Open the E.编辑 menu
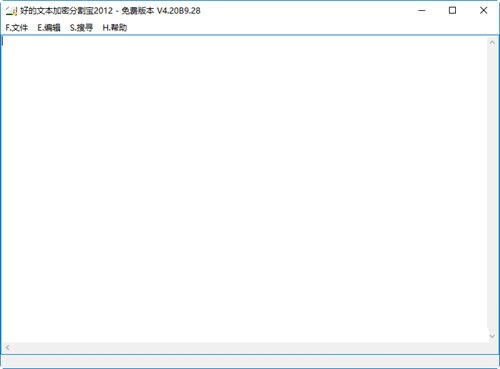500x369 pixels. coord(49,28)
